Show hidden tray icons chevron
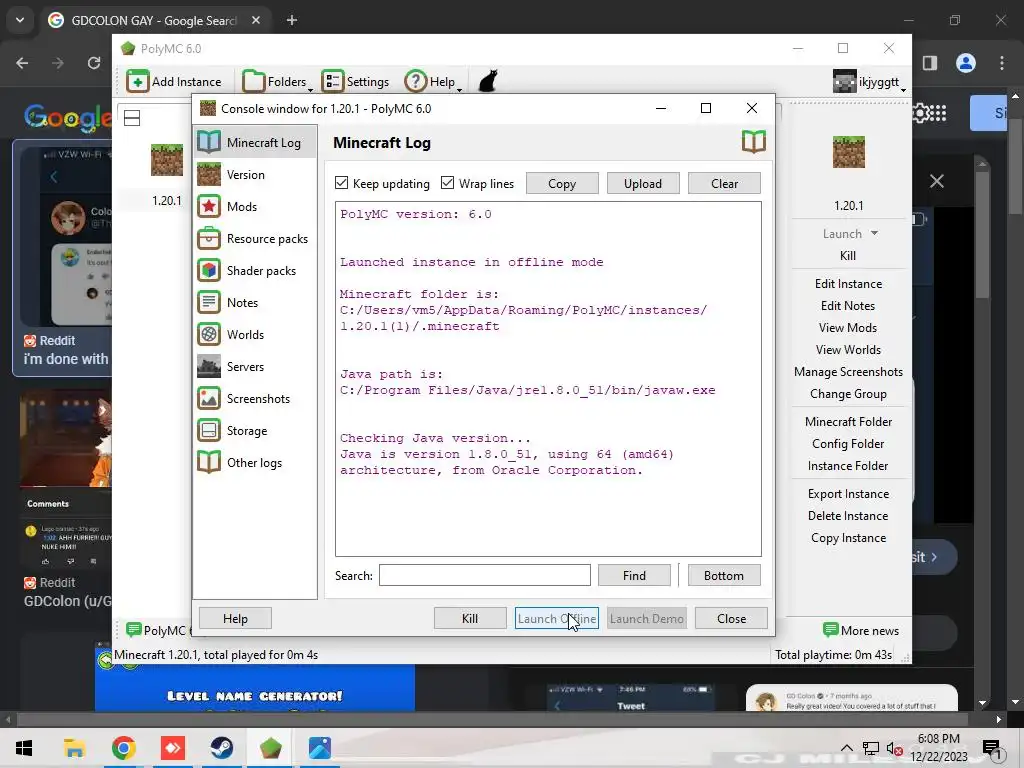Viewport: 1024px width, 768px height. (846, 748)
